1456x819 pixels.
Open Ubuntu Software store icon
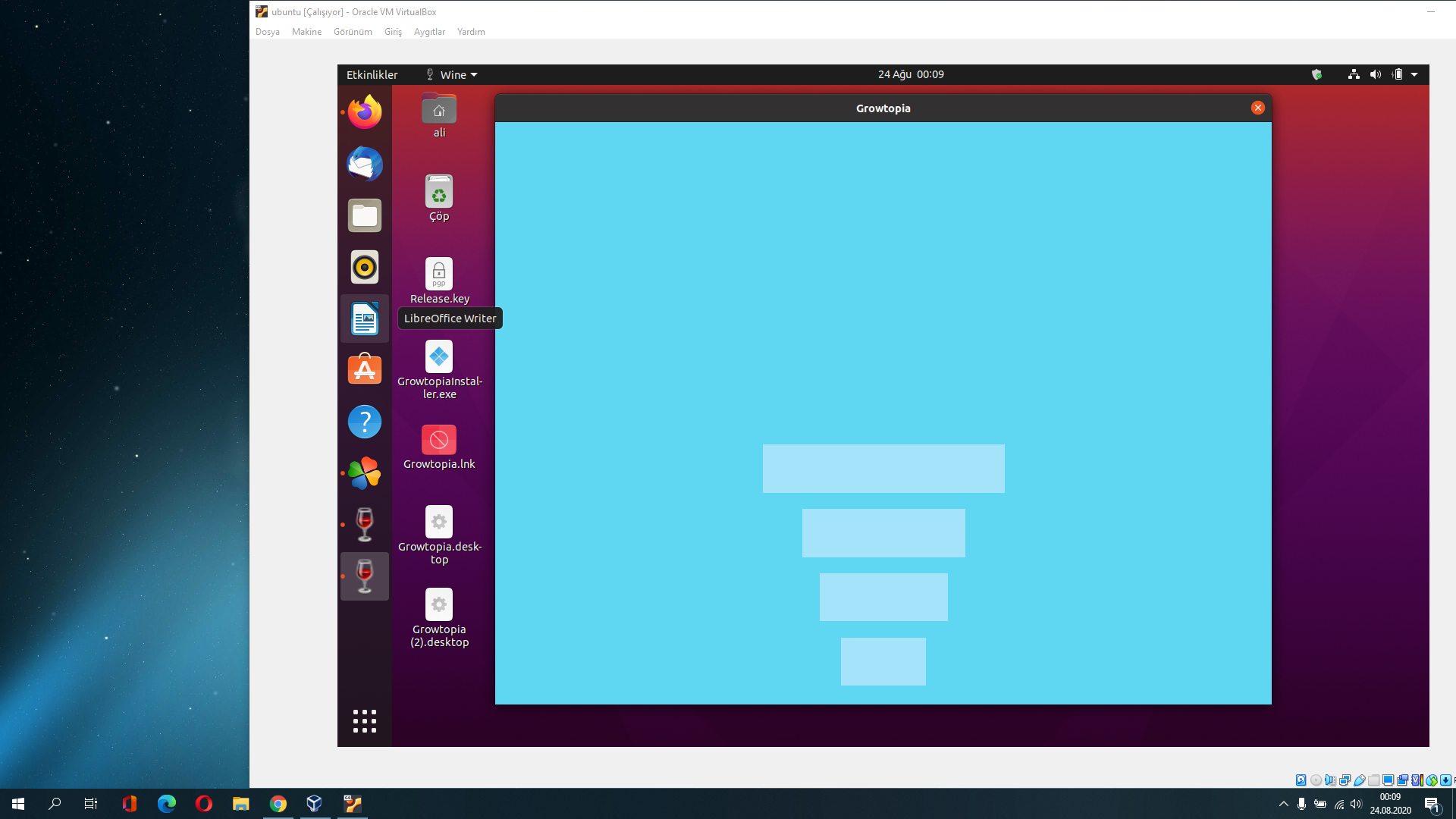click(x=365, y=370)
